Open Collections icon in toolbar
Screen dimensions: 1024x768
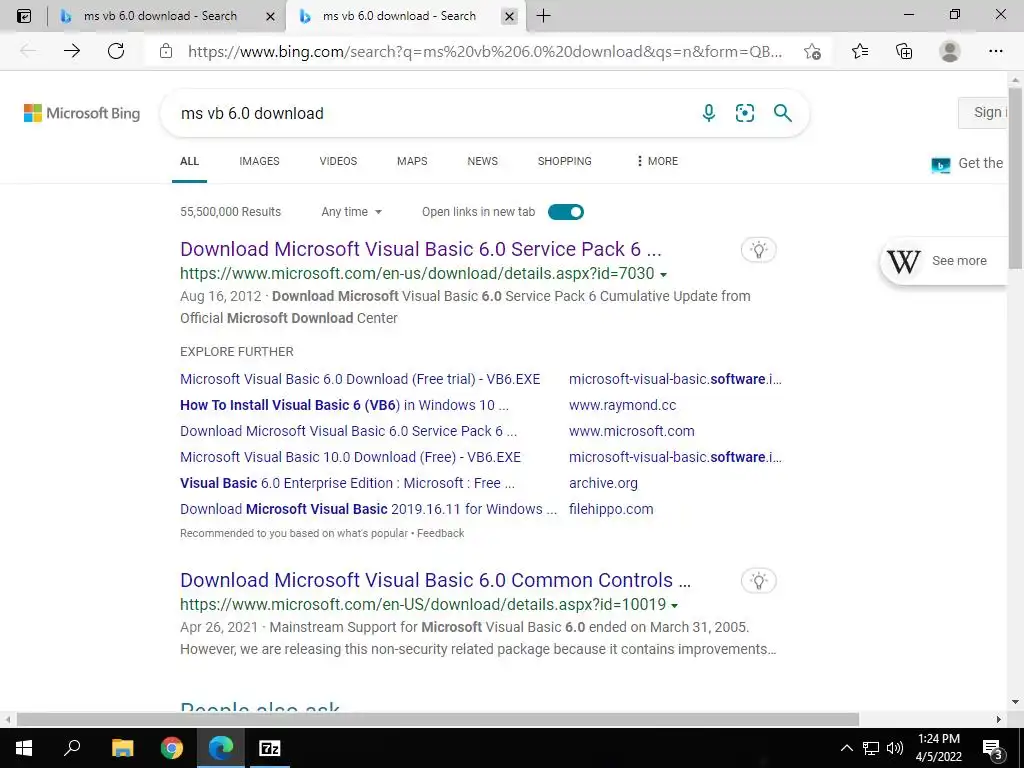point(904,51)
